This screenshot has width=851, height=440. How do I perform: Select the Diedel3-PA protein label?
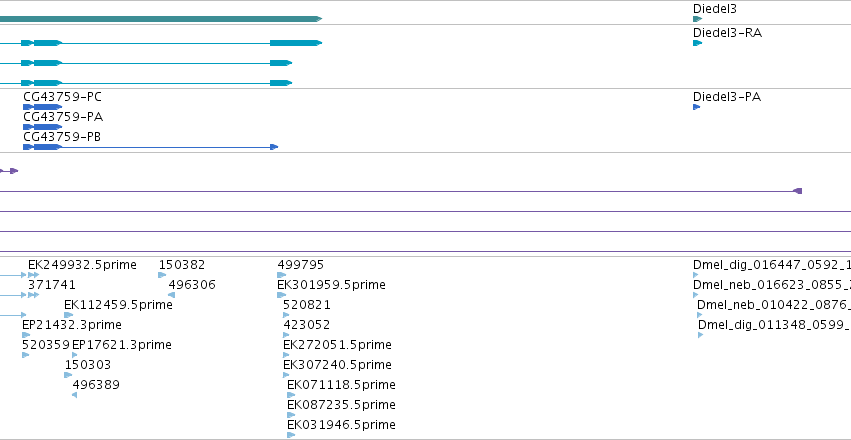(x=727, y=97)
